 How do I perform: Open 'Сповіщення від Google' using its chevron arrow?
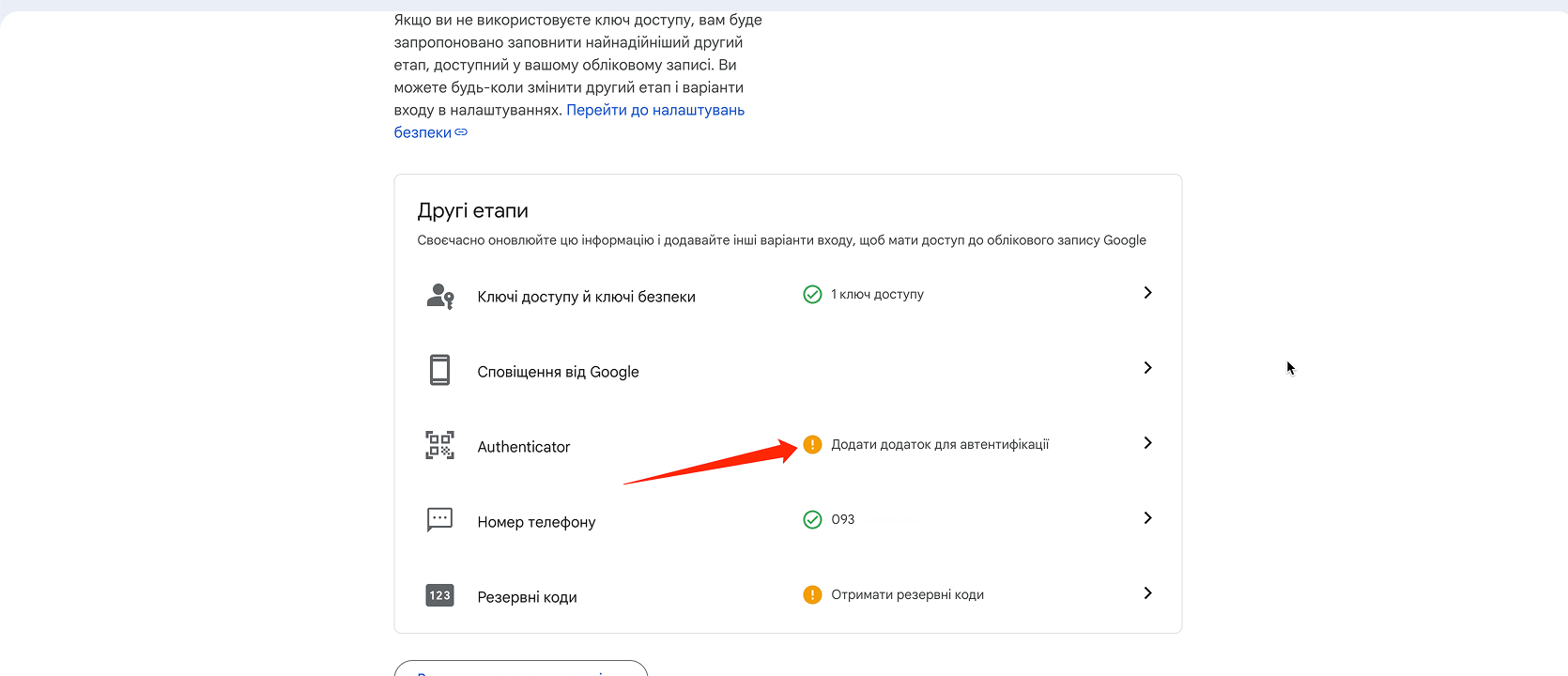pyautogui.click(x=1147, y=368)
